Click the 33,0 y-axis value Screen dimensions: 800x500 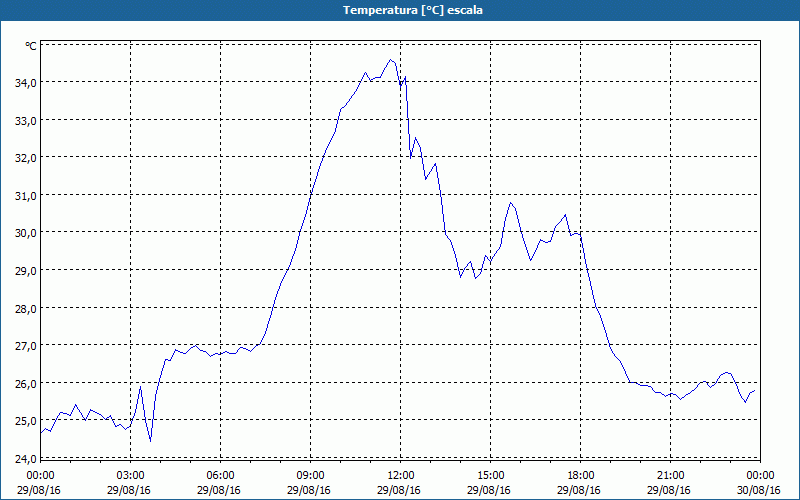pyautogui.click(x=26, y=121)
